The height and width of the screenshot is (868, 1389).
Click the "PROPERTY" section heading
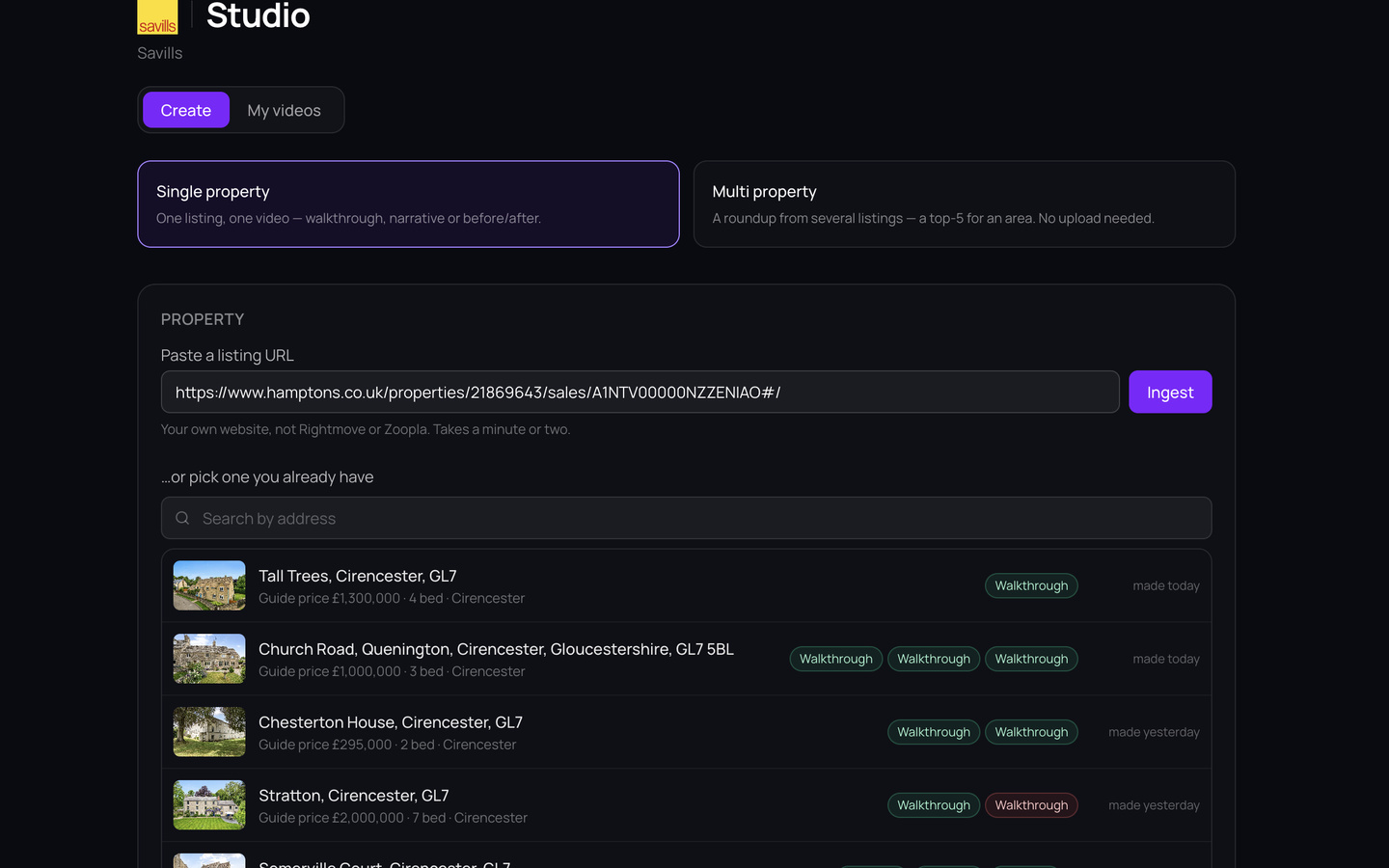tap(203, 319)
